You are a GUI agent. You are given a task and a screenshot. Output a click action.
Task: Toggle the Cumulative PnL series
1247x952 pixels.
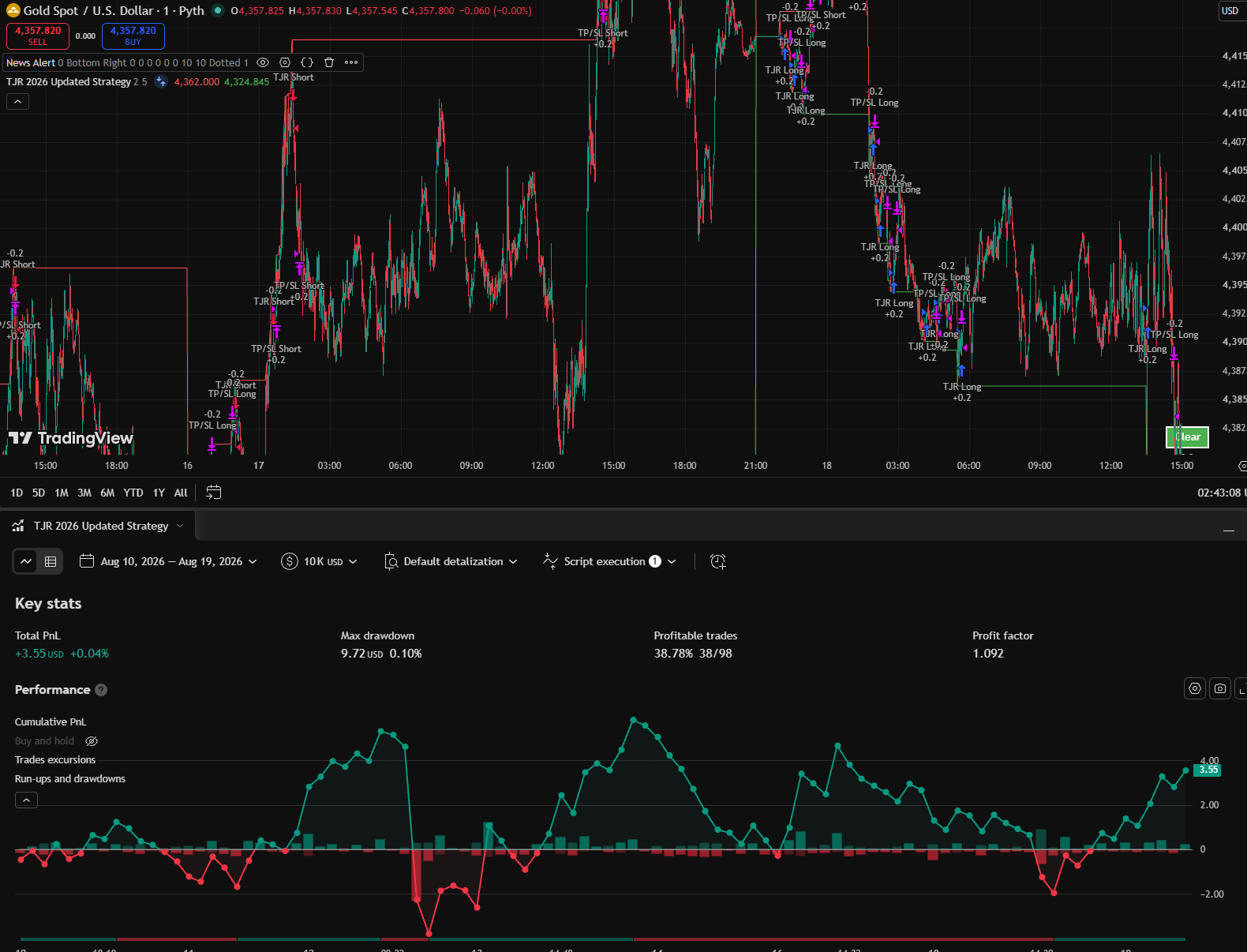pos(51,721)
